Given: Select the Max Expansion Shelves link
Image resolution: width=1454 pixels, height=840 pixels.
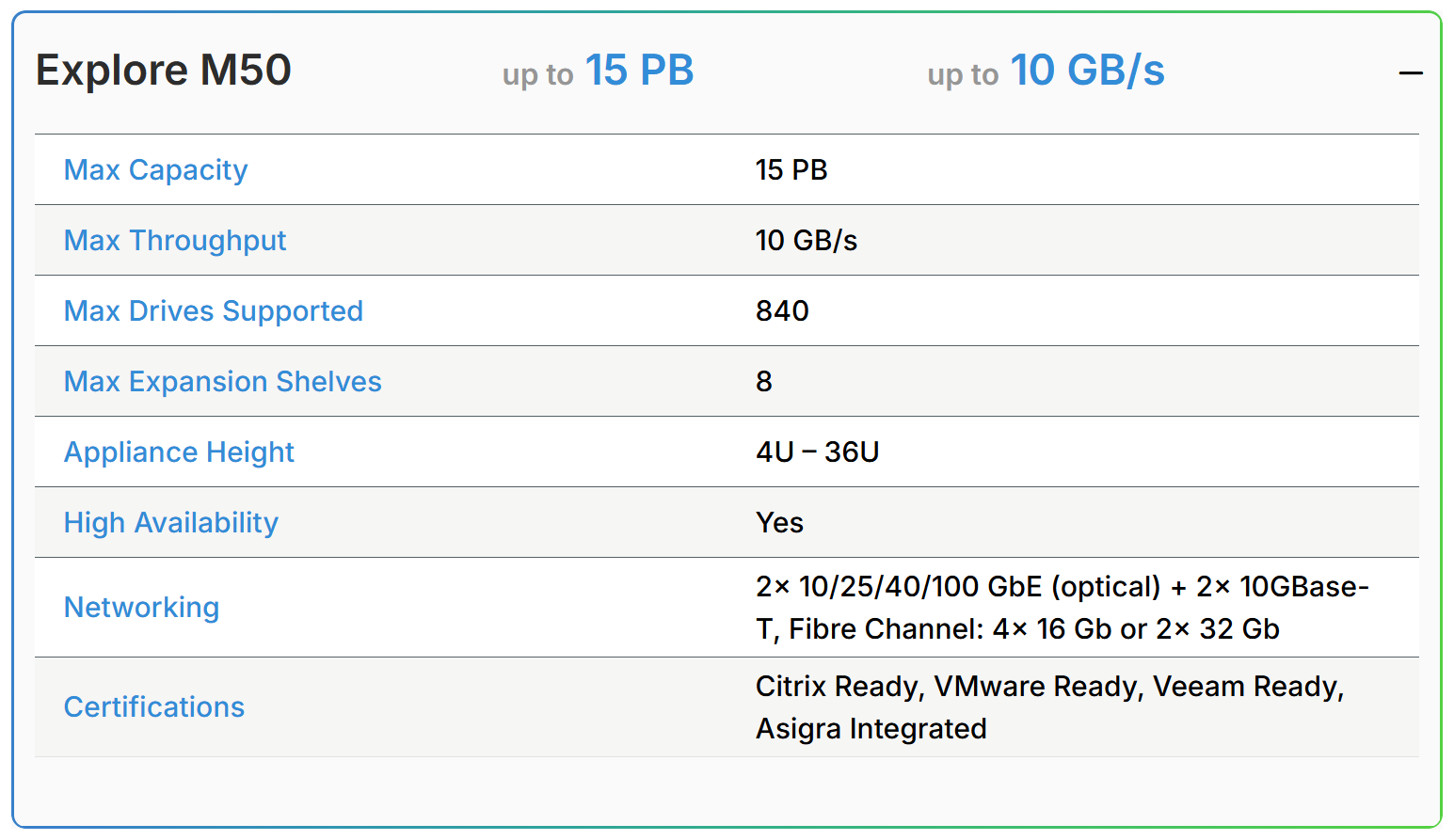Looking at the screenshot, I should point(223,382).
